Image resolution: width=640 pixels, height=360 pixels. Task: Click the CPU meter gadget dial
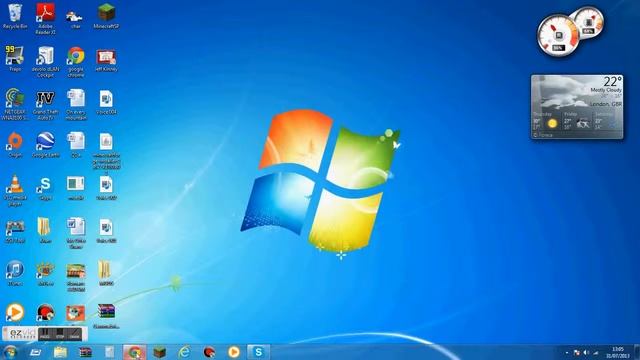coord(558,35)
